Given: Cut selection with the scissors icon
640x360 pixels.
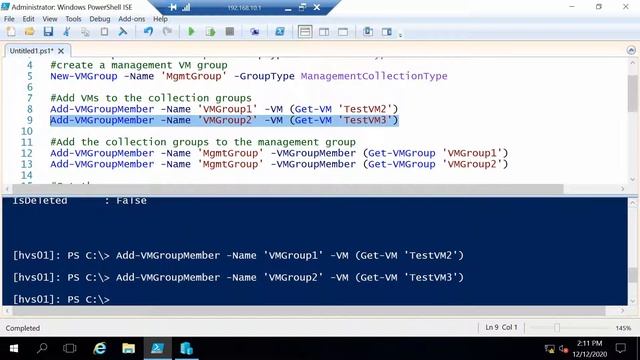Looking at the screenshot, I should (x=67, y=32).
